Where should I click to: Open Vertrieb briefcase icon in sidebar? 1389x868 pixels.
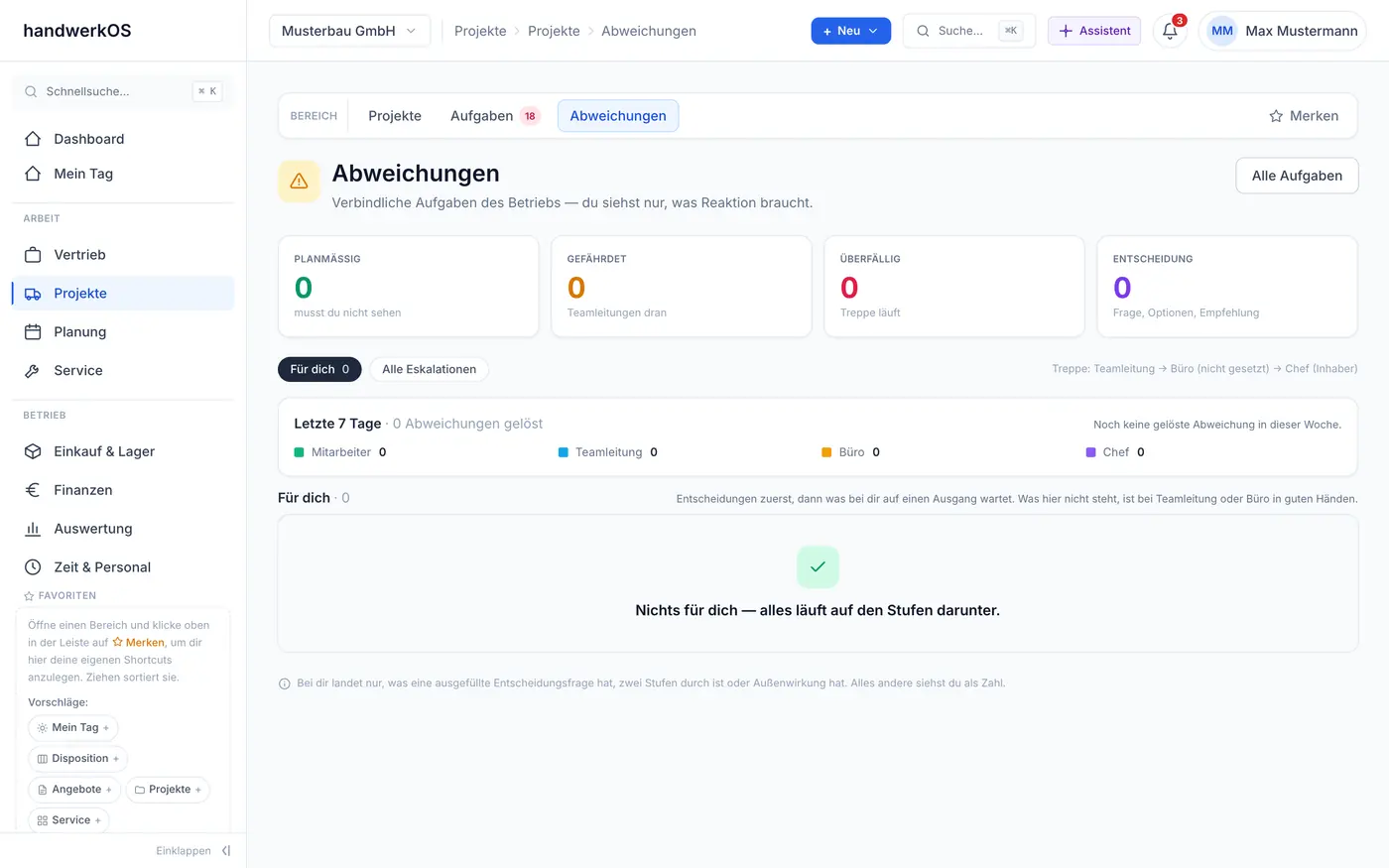33,255
